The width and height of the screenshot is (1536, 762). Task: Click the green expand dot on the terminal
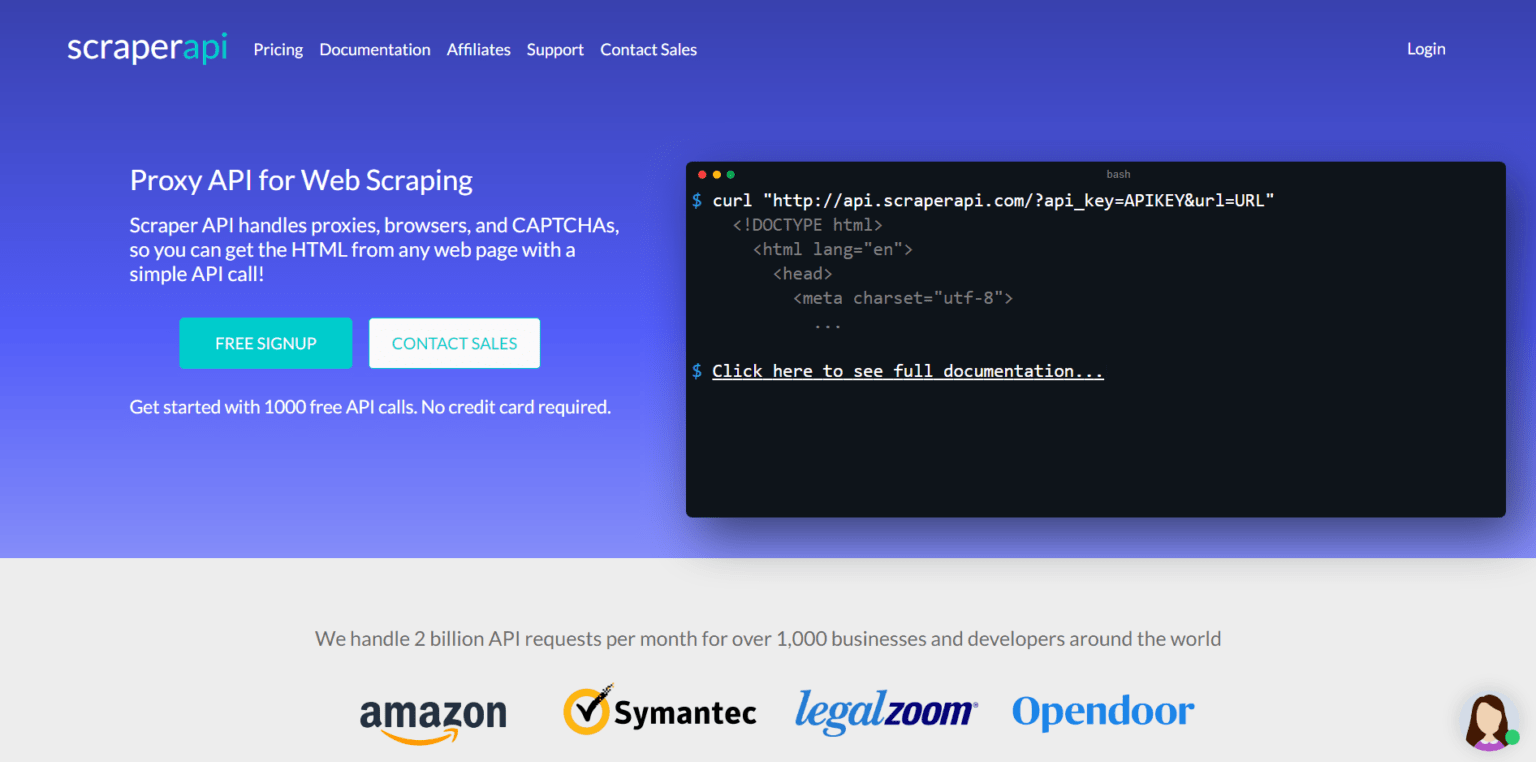(730, 173)
